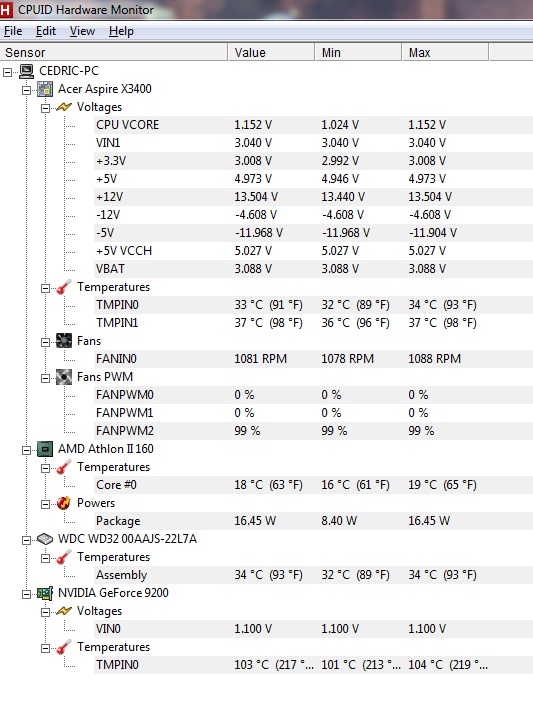Click the Value column header
533x701 pixels.
[271, 52]
